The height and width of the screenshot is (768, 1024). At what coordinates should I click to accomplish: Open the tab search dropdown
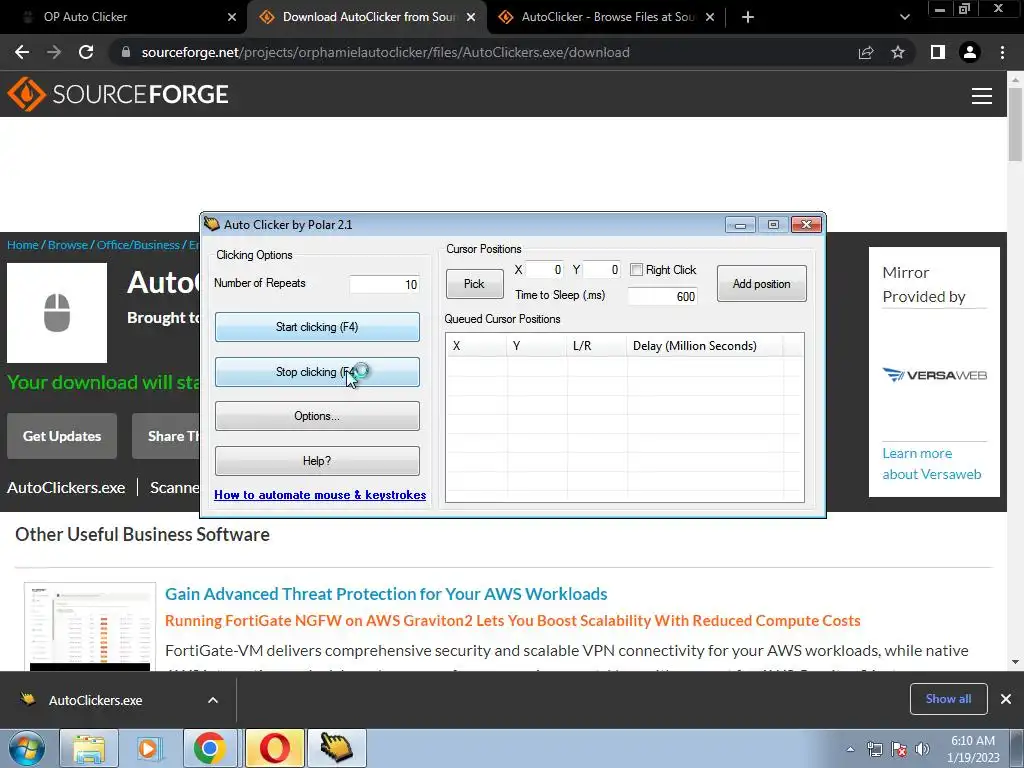904,17
